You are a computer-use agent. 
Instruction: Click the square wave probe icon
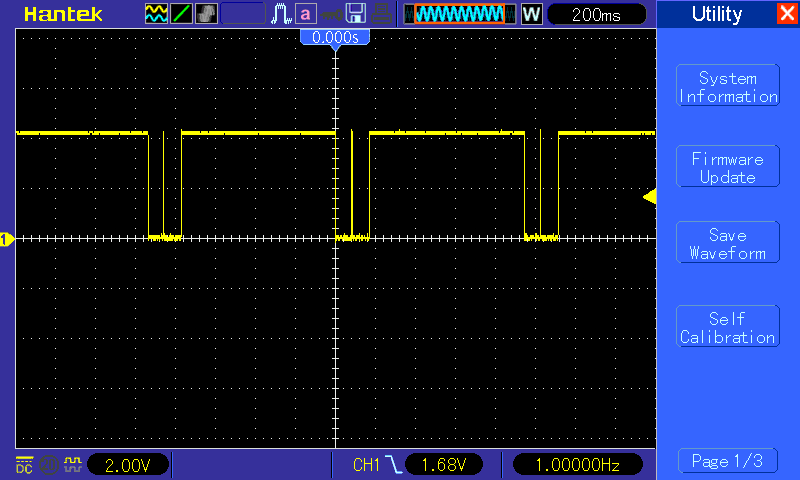(73, 464)
